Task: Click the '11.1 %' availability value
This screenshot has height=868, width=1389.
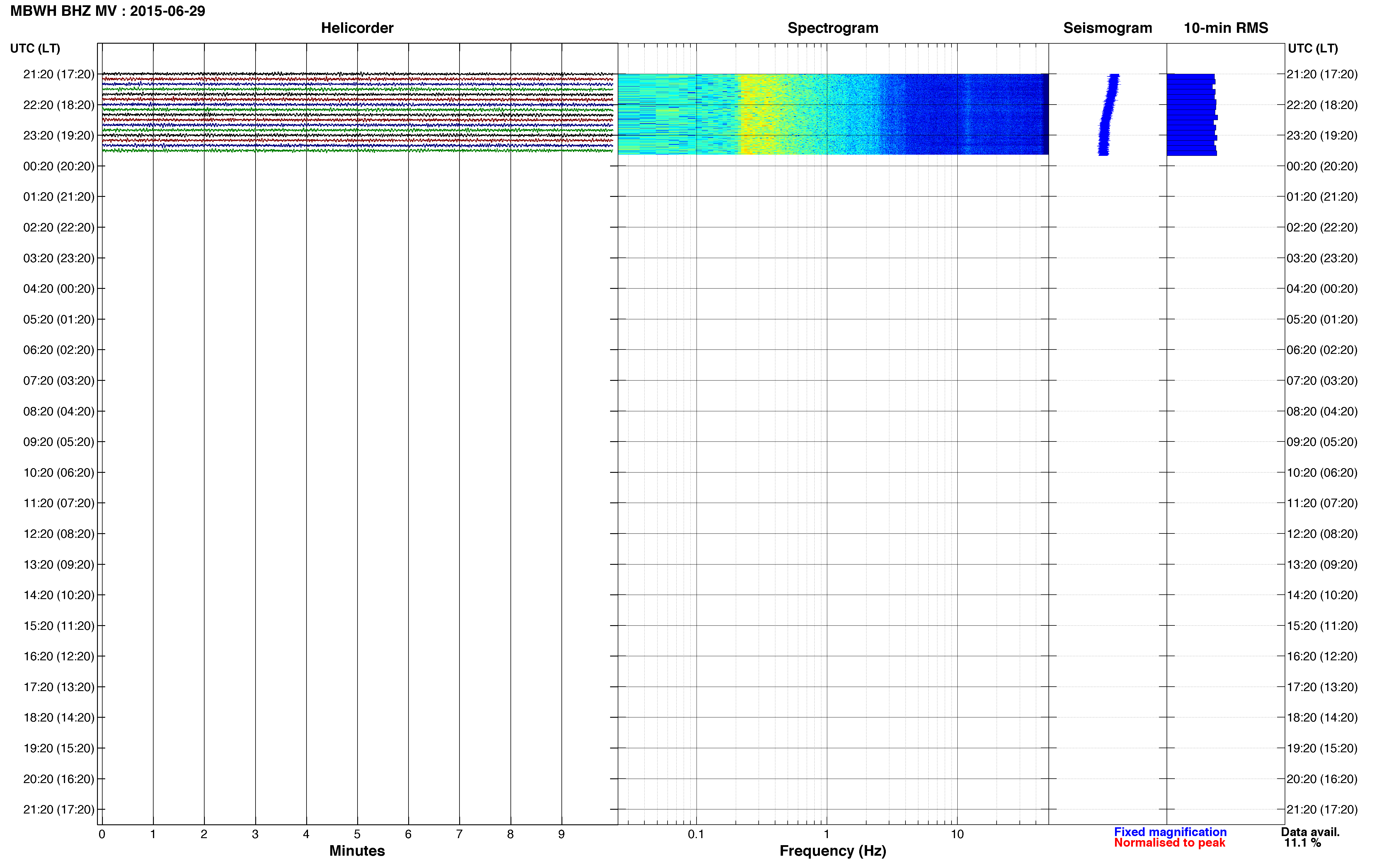Action: pos(1303,843)
